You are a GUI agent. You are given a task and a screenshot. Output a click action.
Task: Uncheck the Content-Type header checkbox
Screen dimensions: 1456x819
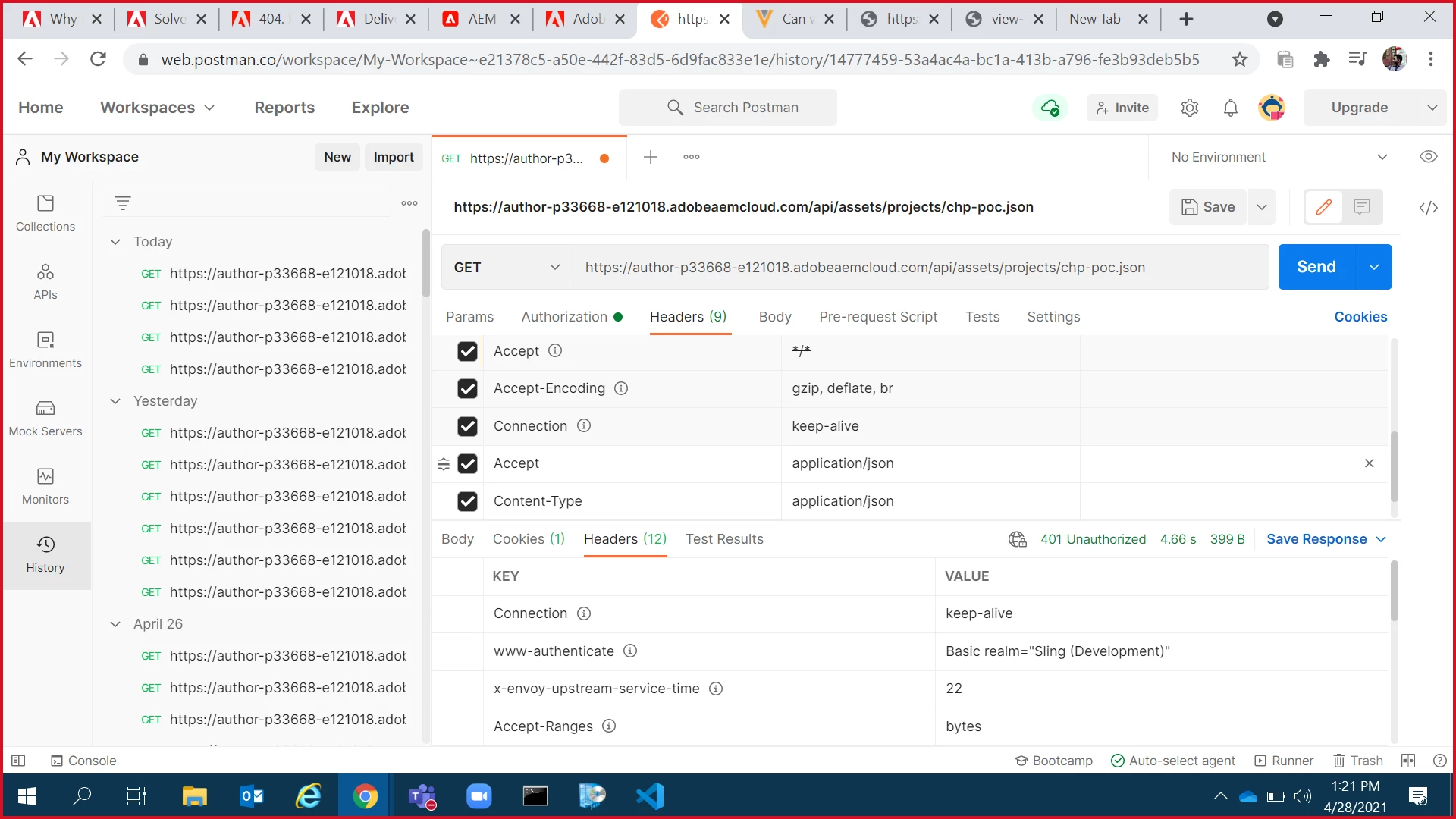click(x=467, y=501)
